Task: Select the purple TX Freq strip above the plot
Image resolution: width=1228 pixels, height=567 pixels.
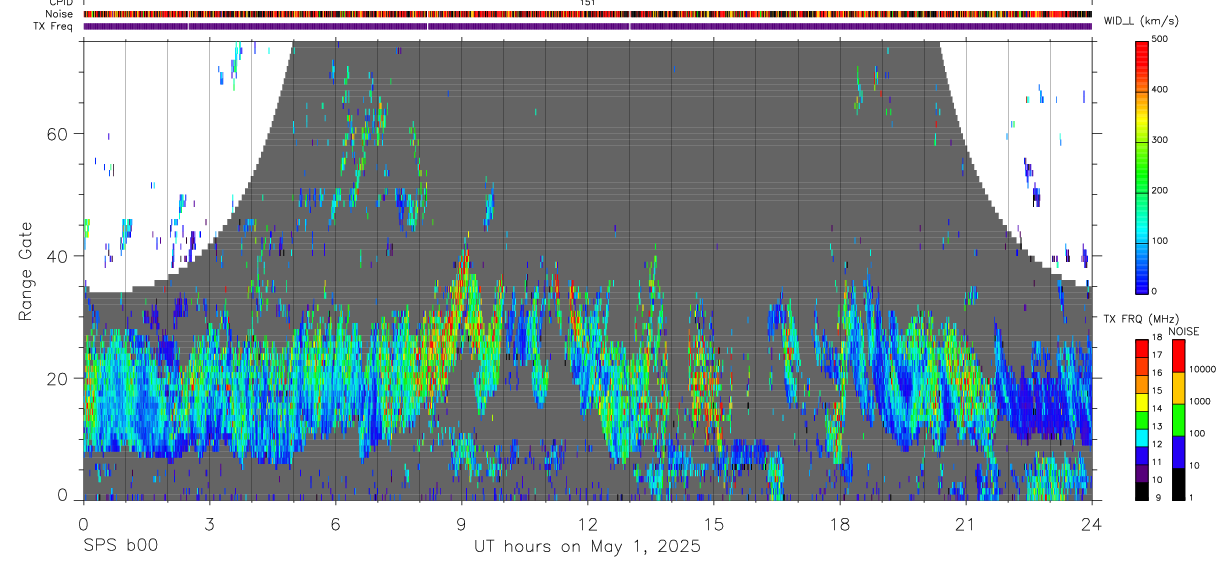Action: pyautogui.click(x=587, y=27)
